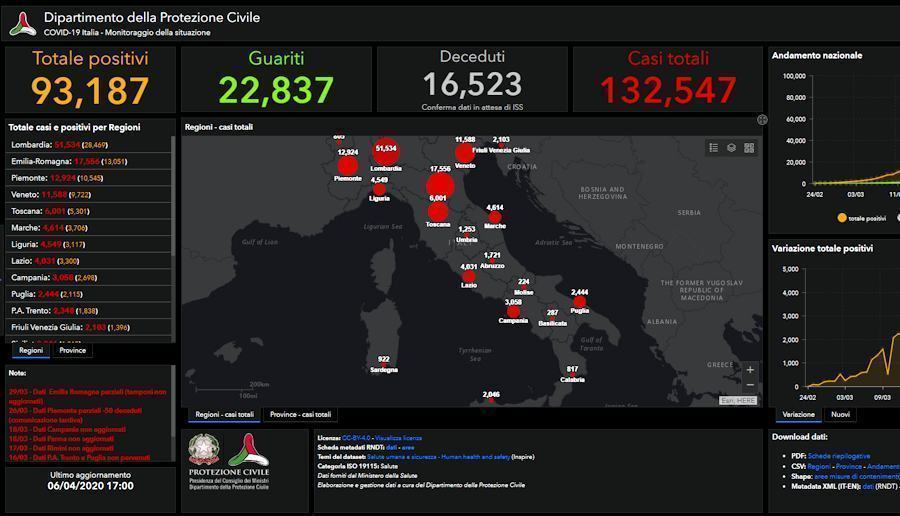
Task: Download the Regioni CSV file
Action: click(x=818, y=467)
